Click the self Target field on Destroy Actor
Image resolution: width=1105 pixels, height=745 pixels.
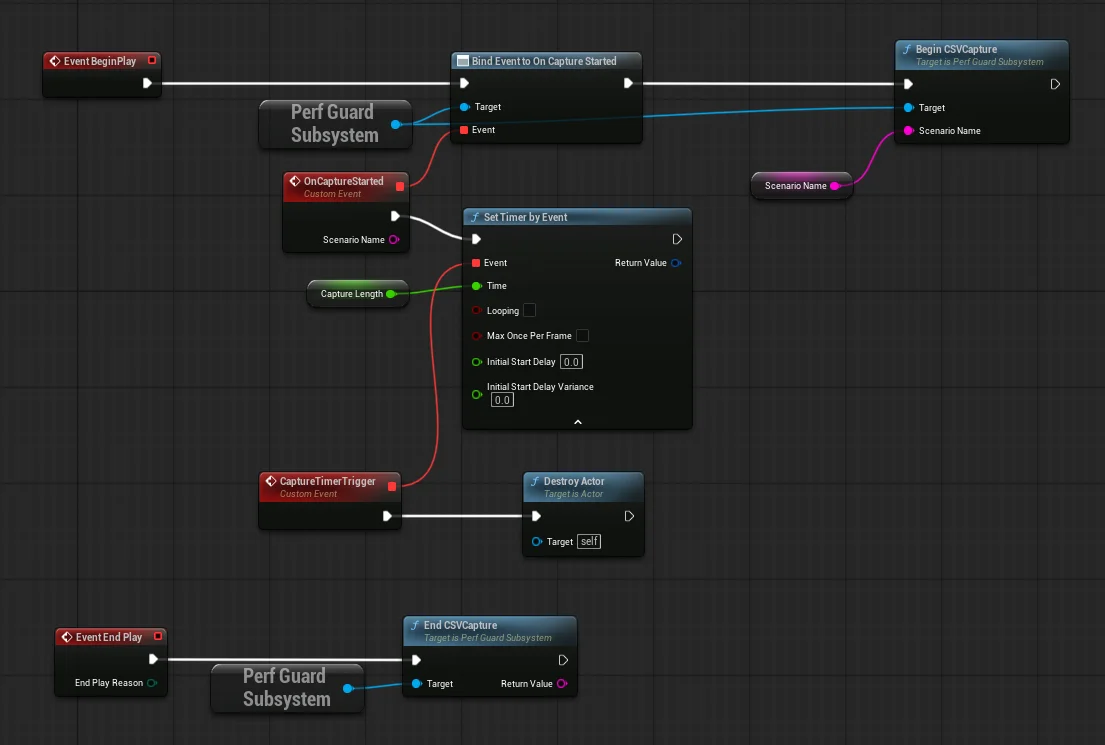(589, 541)
